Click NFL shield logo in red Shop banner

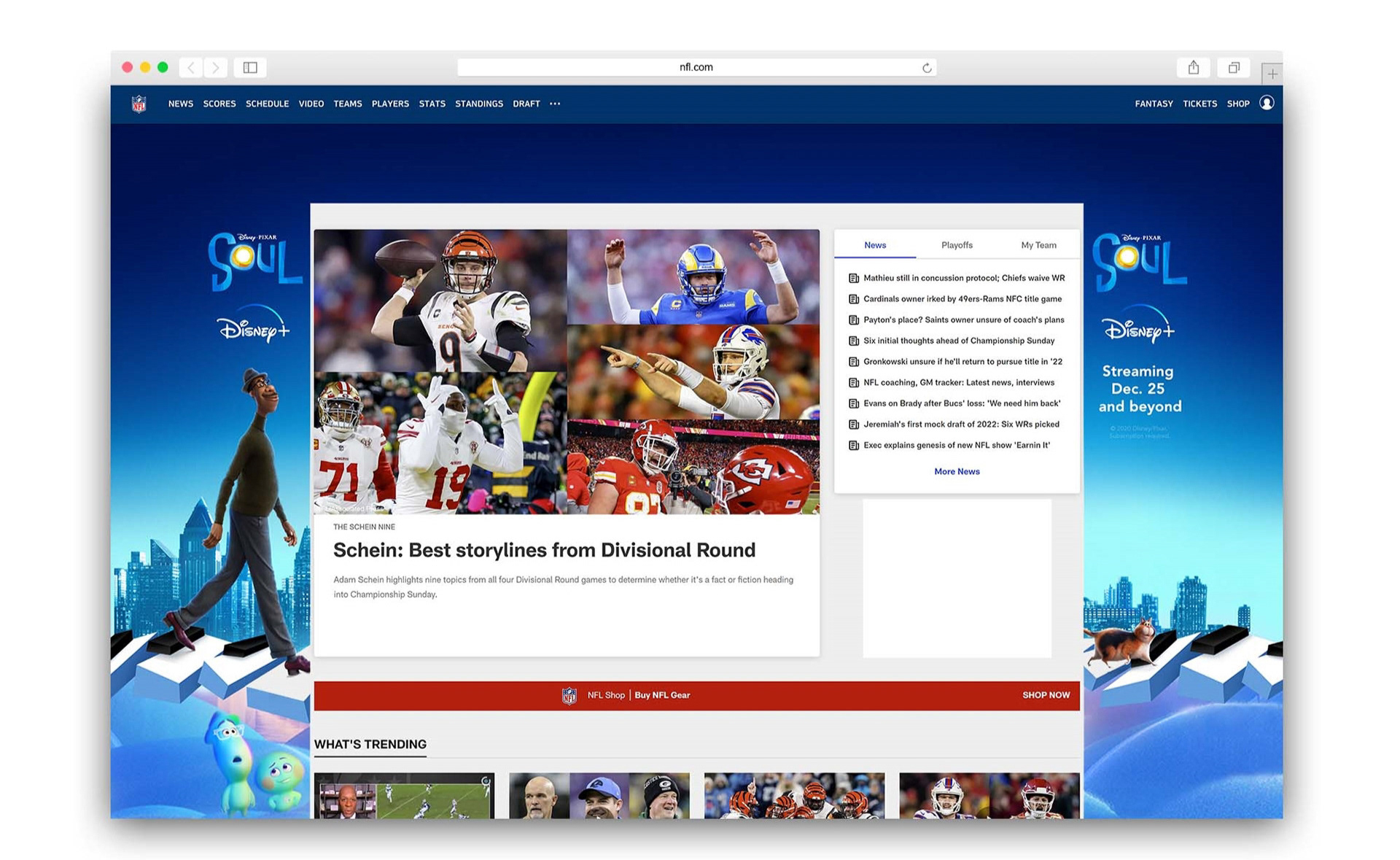[569, 696]
